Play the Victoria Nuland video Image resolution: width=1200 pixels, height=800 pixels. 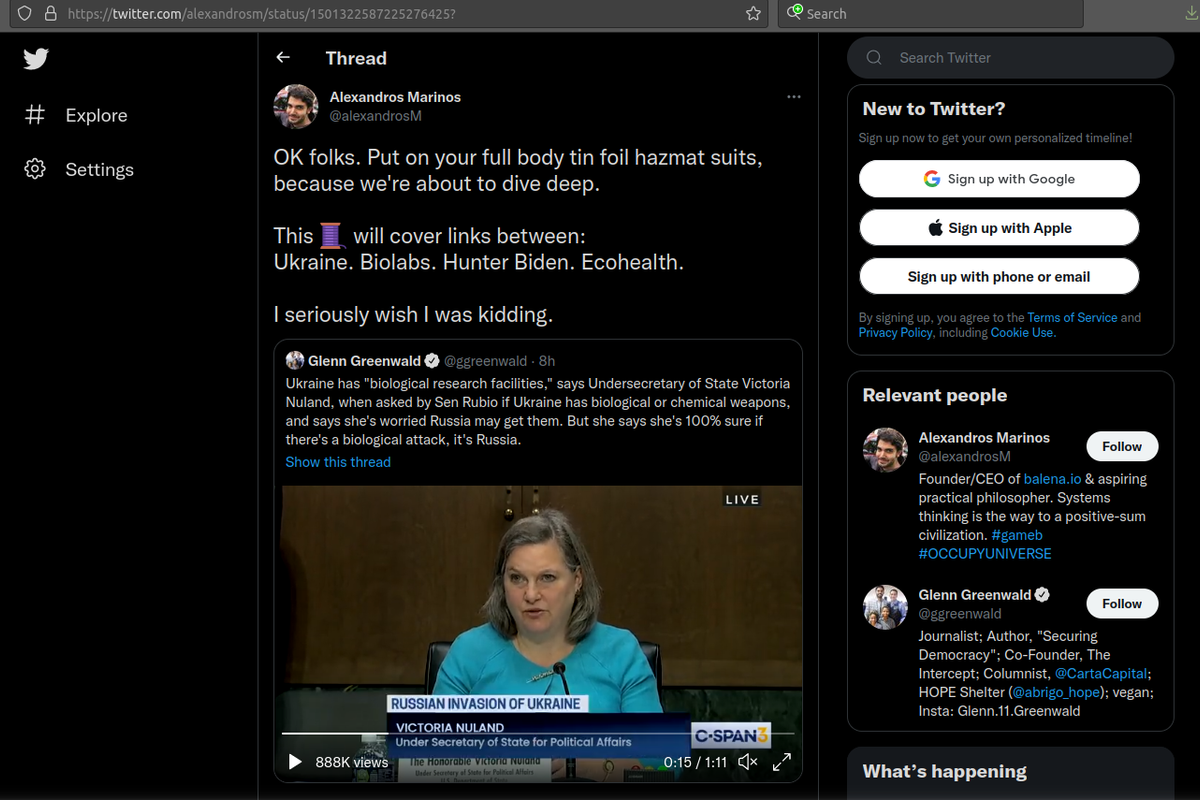(295, 762)
